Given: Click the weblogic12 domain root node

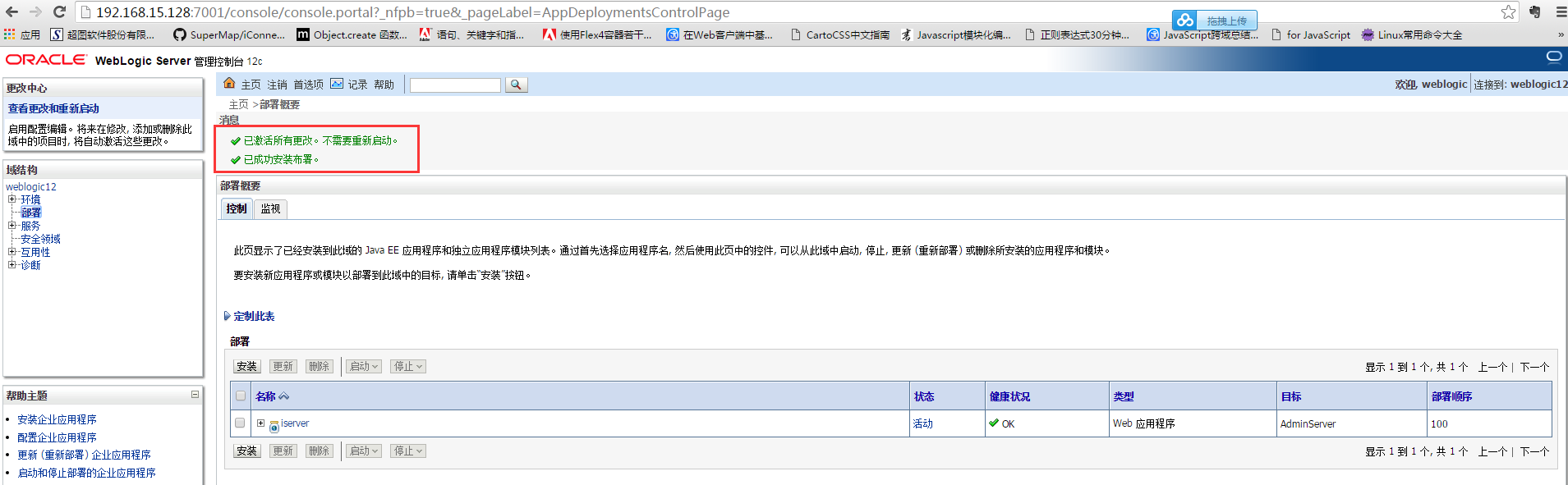Looking at the screenshot, I should (31, 187).
